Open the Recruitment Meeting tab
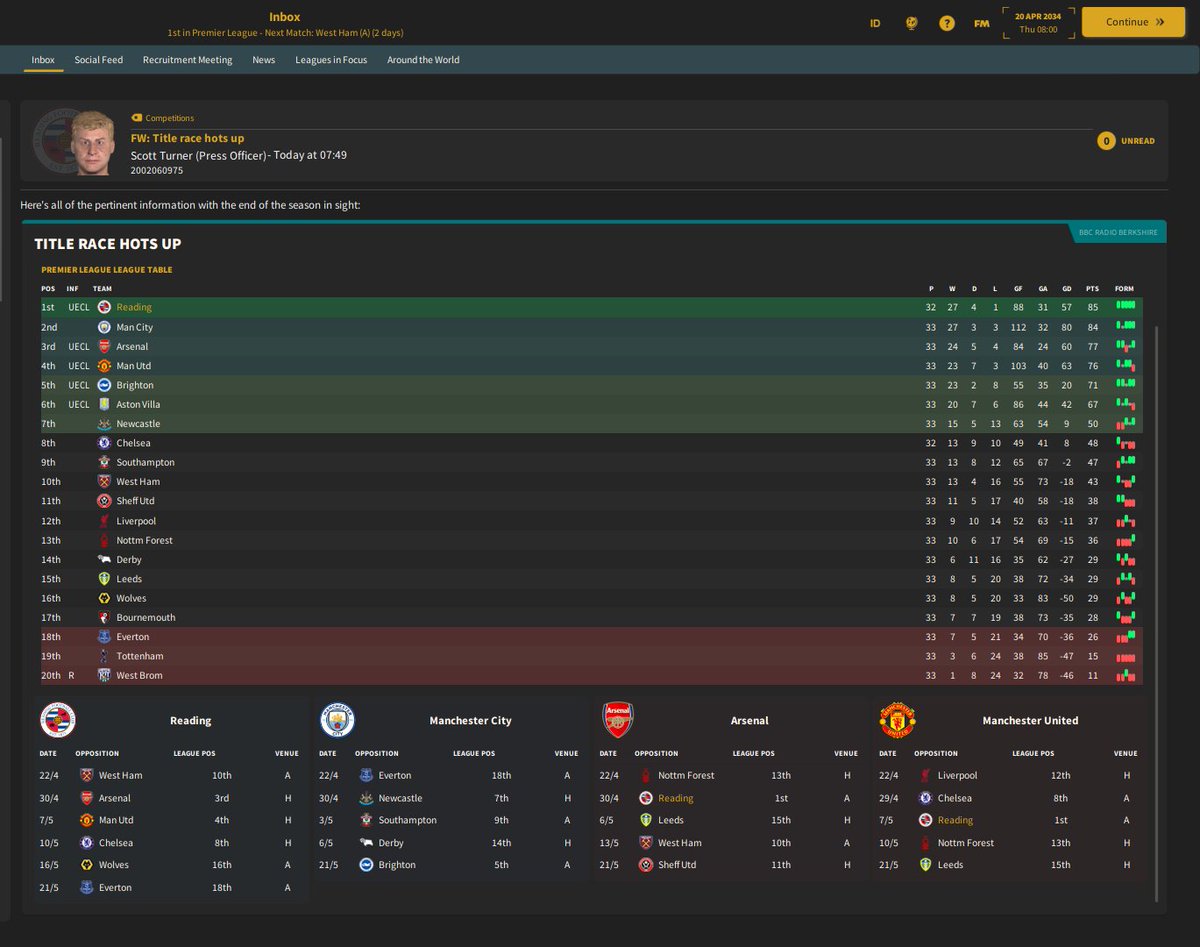The image size is (1200, 947). click(187, 59)
